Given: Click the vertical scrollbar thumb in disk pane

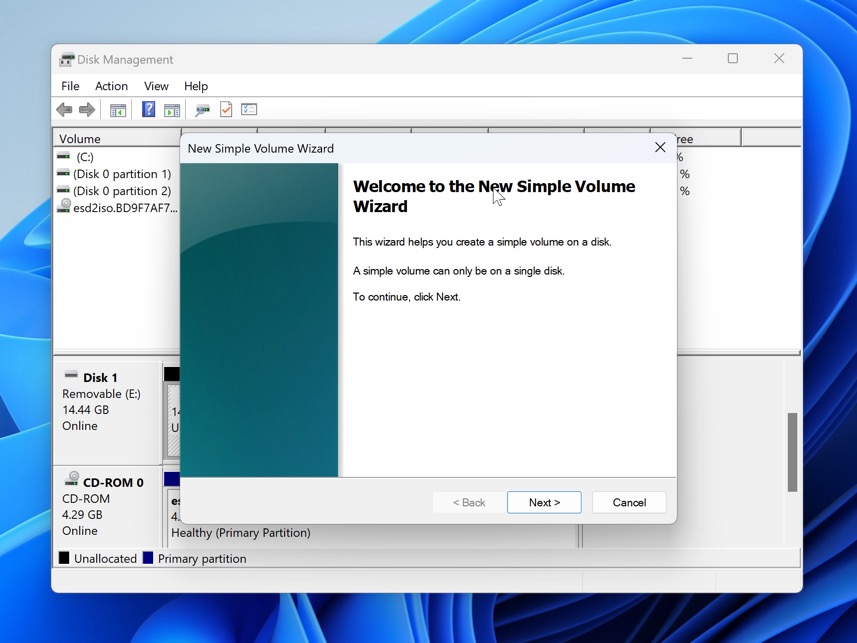Looking at the screenshot, I should pyautogui.click(x=792, y=452).
